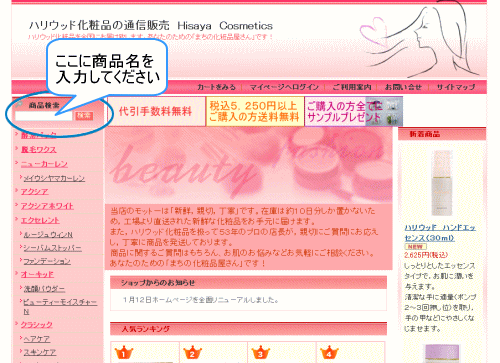Open ご利用案内 in the navigation bar

pyautogui.click(x=352, y=87)
